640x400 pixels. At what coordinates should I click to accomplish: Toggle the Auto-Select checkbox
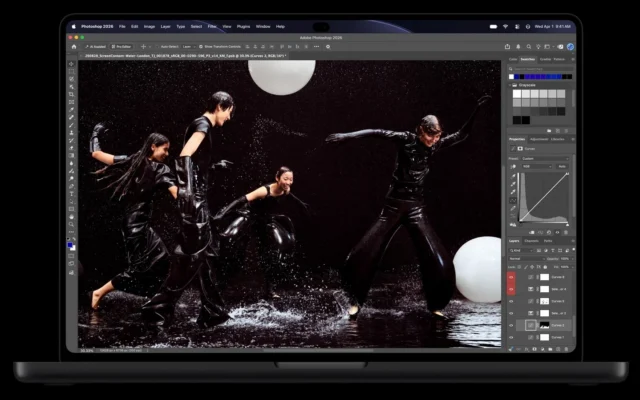tap(157, 47)
